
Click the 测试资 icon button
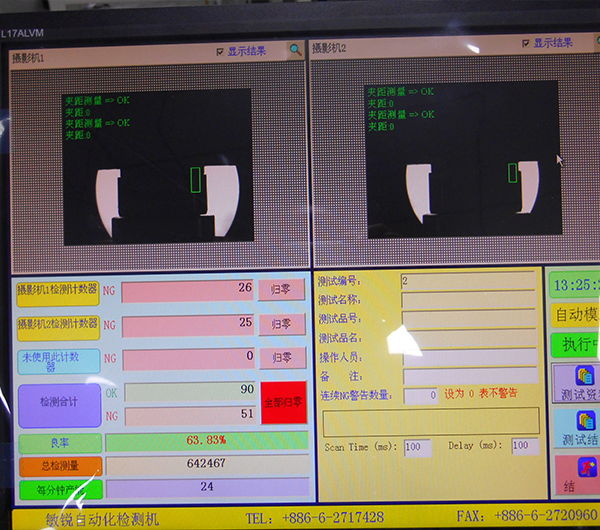click(x=575, y=383)
